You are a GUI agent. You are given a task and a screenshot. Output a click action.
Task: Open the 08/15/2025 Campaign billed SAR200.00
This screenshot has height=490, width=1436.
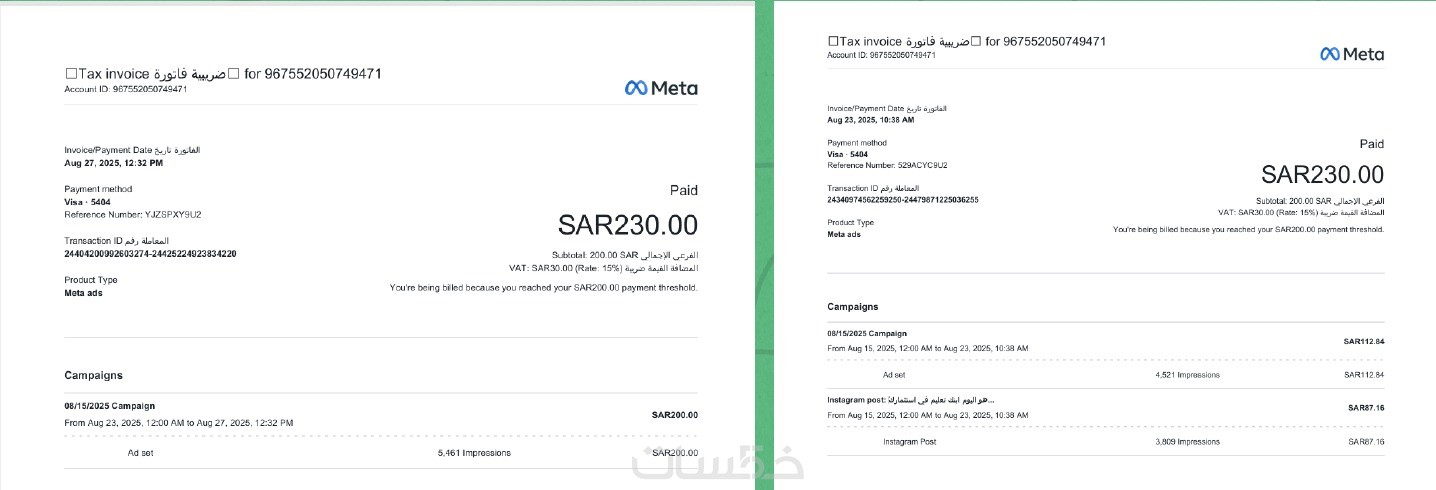click(110, 406)
